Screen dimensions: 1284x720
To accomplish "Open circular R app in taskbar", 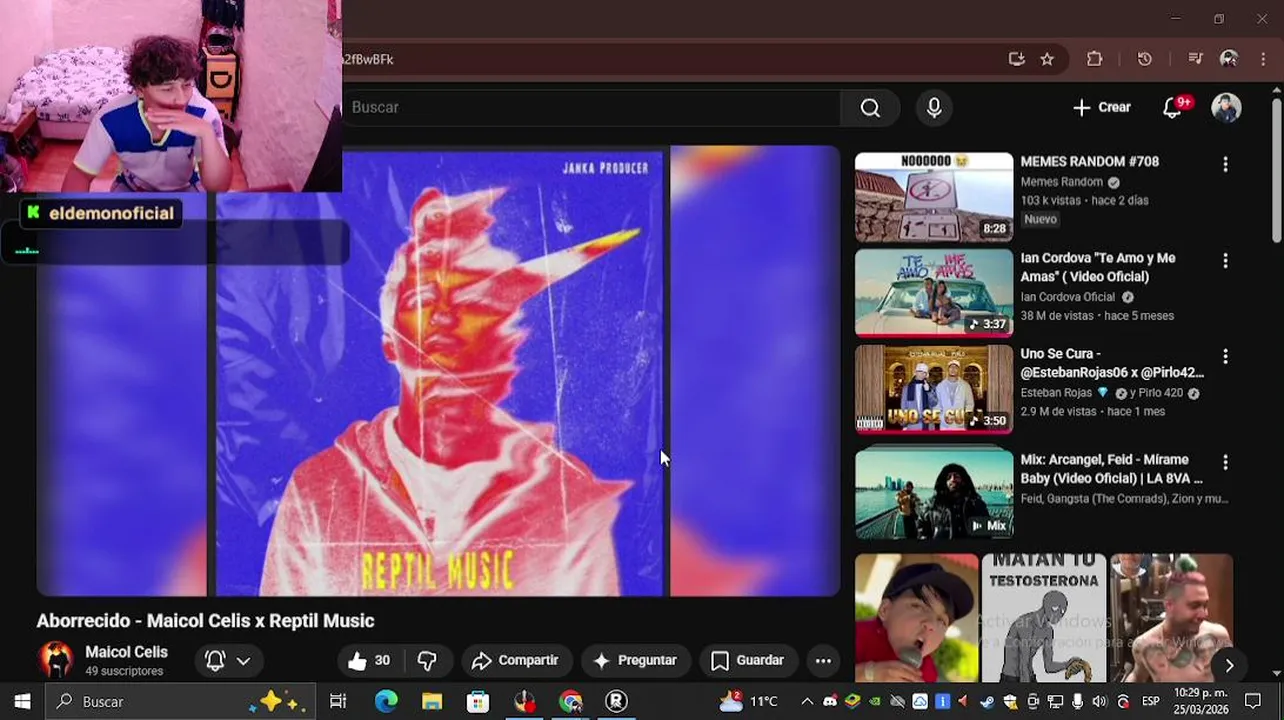I will (x=616, y=702).
